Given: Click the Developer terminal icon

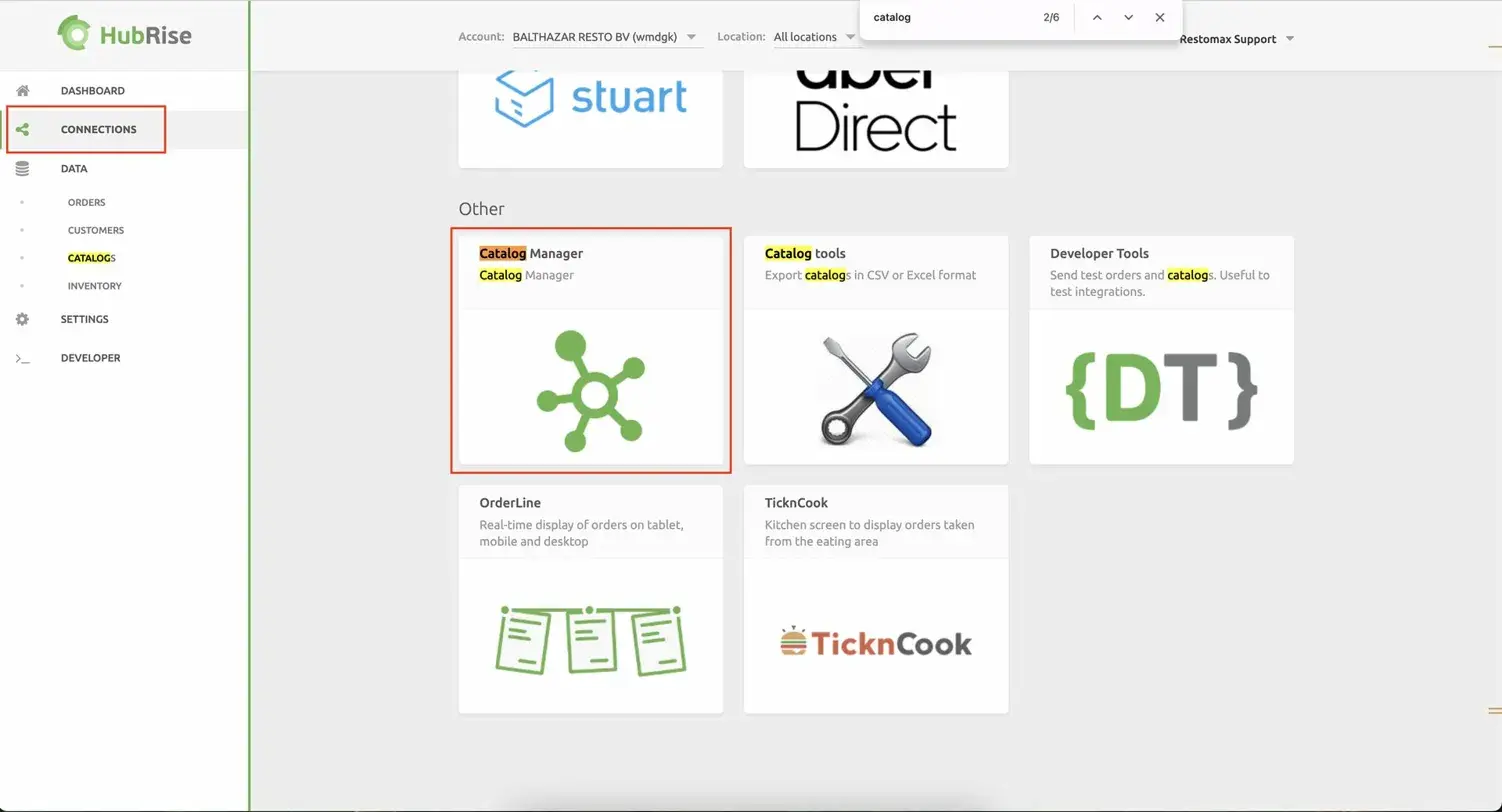Looking at the screenshot, I should [x=22, y=358].
